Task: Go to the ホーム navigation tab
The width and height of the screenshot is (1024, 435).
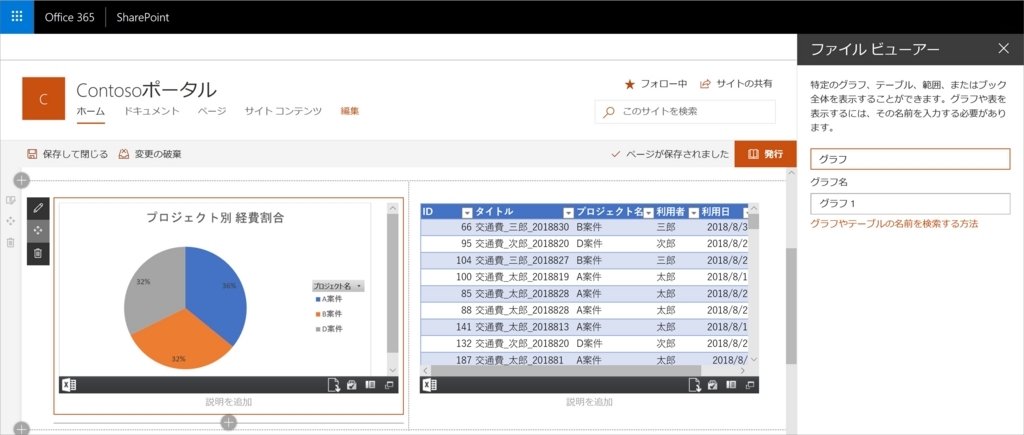Action: (x=90, y=112)
